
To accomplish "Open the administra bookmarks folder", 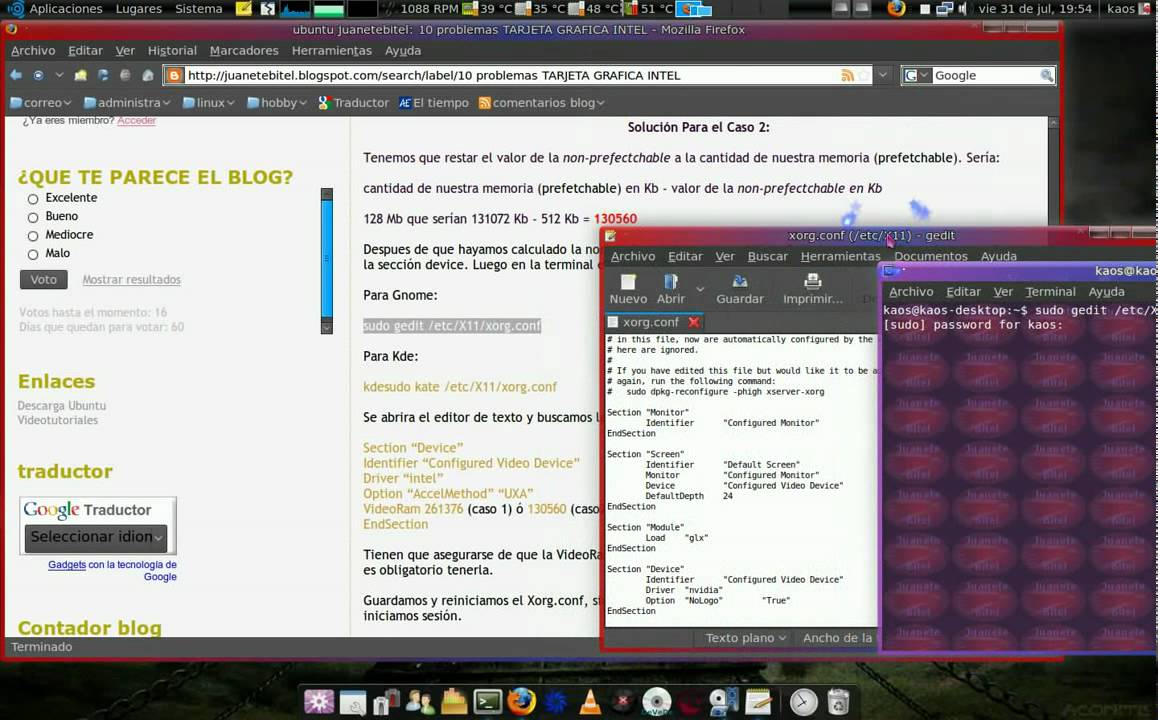I will point(127,103).
